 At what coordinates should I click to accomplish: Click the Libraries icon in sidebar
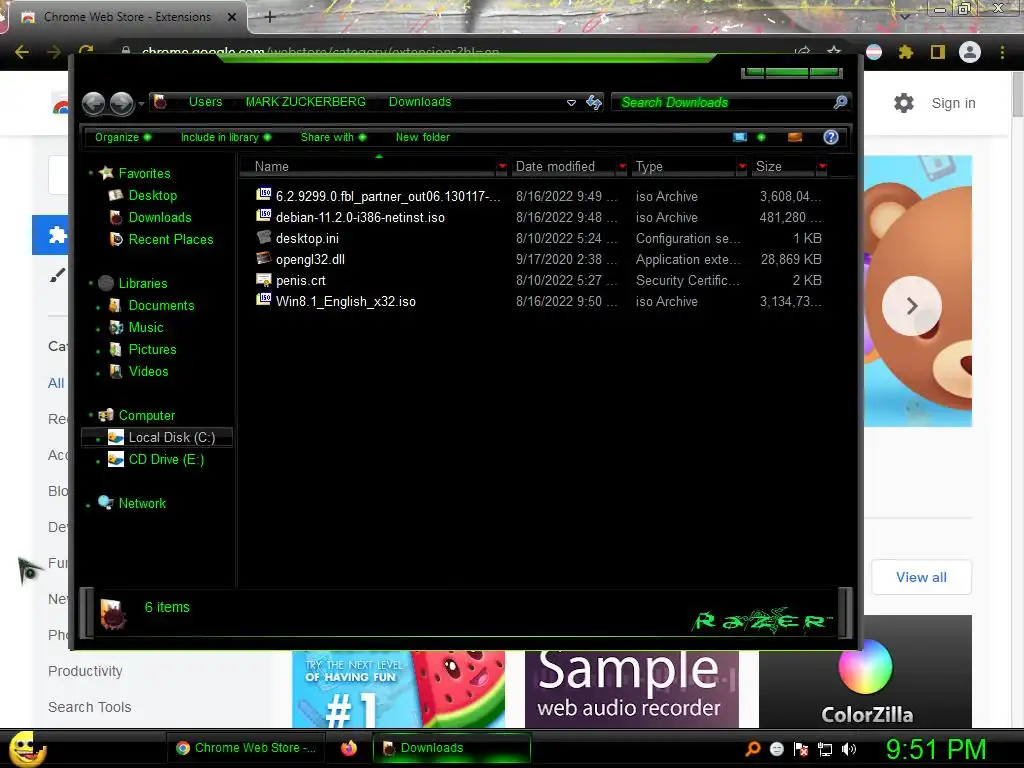(x=106, y=283)
